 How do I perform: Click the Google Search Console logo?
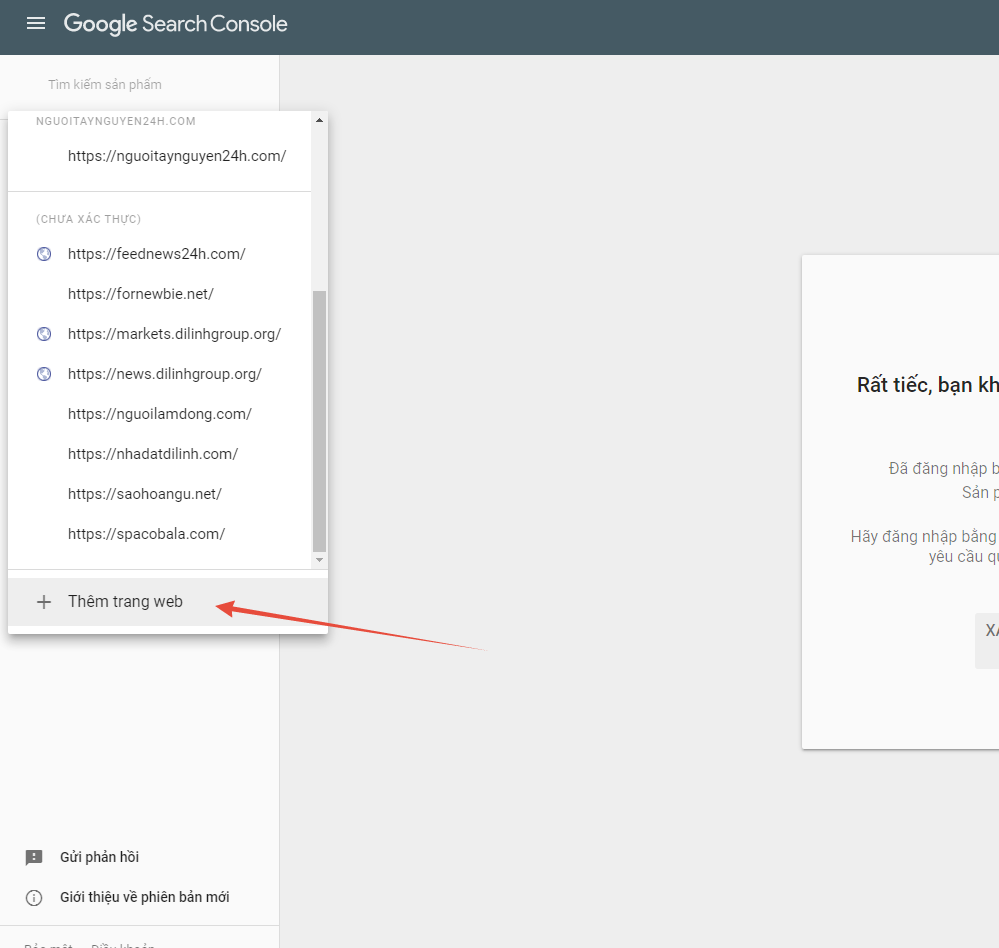[x=175, y=24]
